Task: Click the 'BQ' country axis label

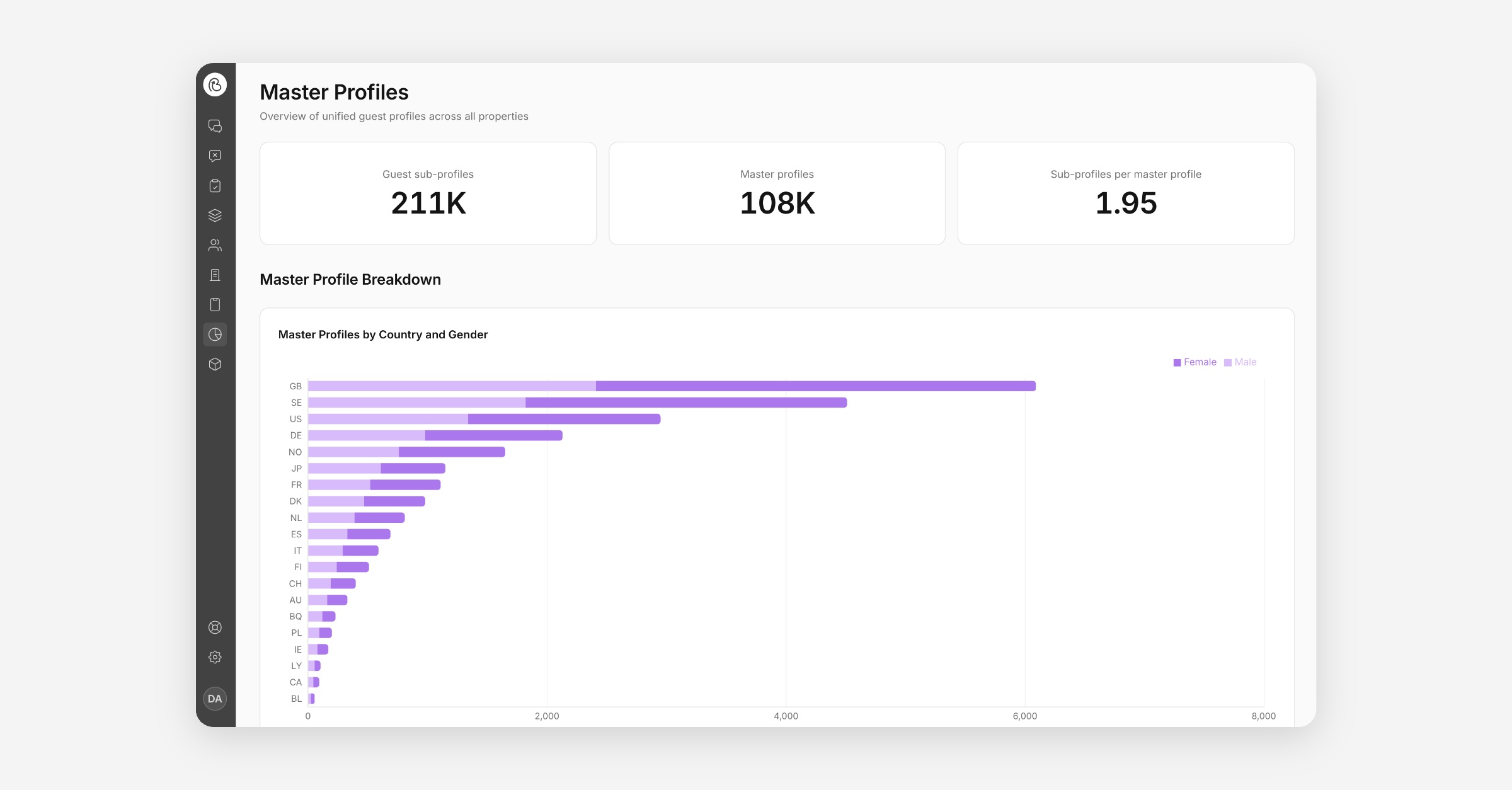Action: tap(295, 616)
